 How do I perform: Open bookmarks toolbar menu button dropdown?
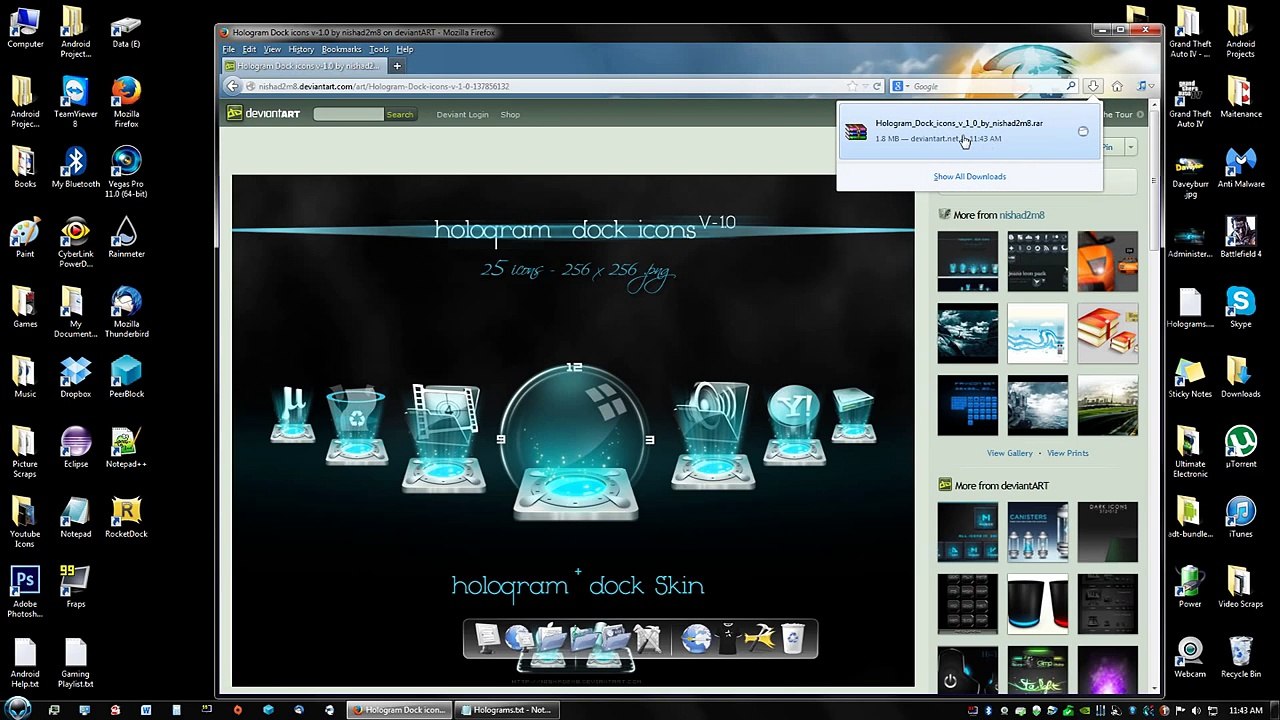pyautogui.click(x=1144, y=86)
